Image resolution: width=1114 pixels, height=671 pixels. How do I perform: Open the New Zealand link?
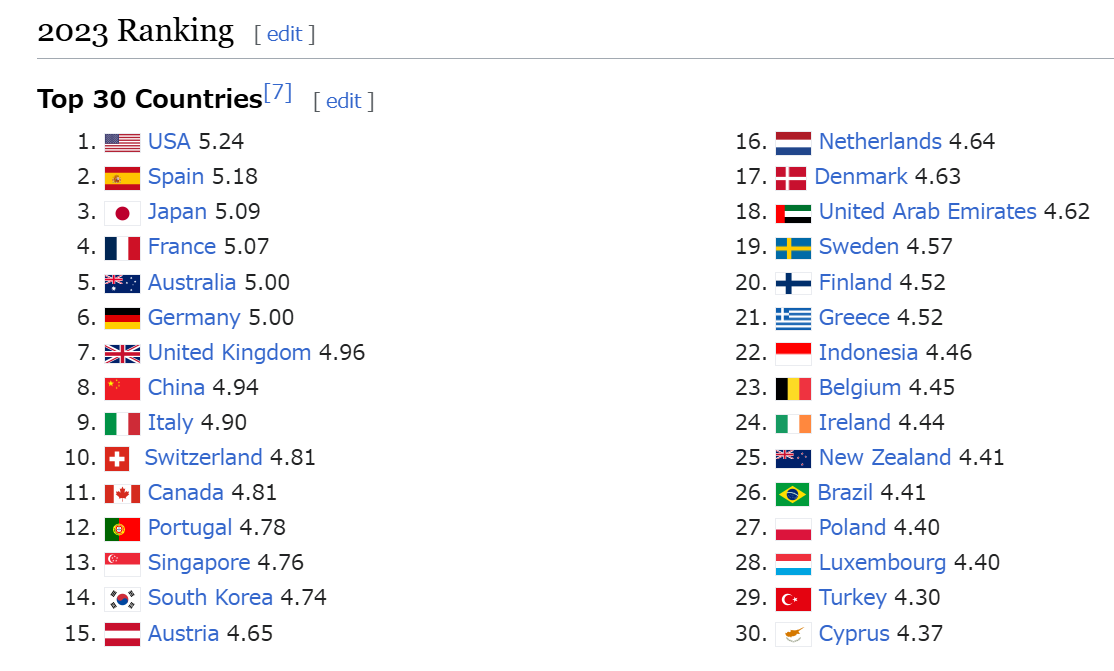click(884, 458)
